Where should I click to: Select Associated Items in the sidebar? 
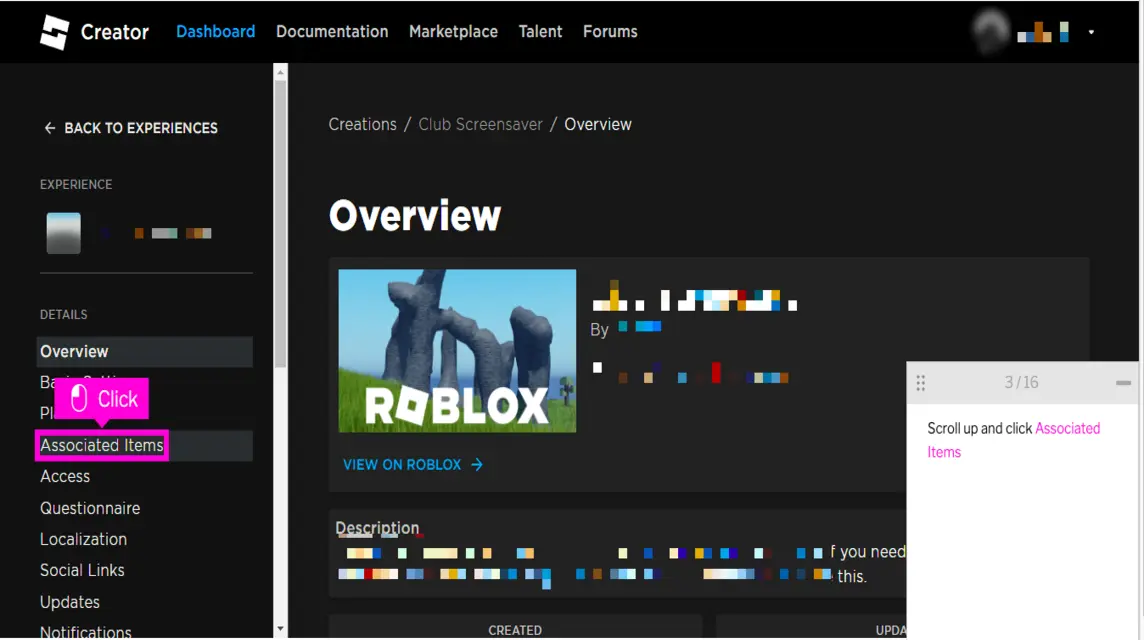102,445
